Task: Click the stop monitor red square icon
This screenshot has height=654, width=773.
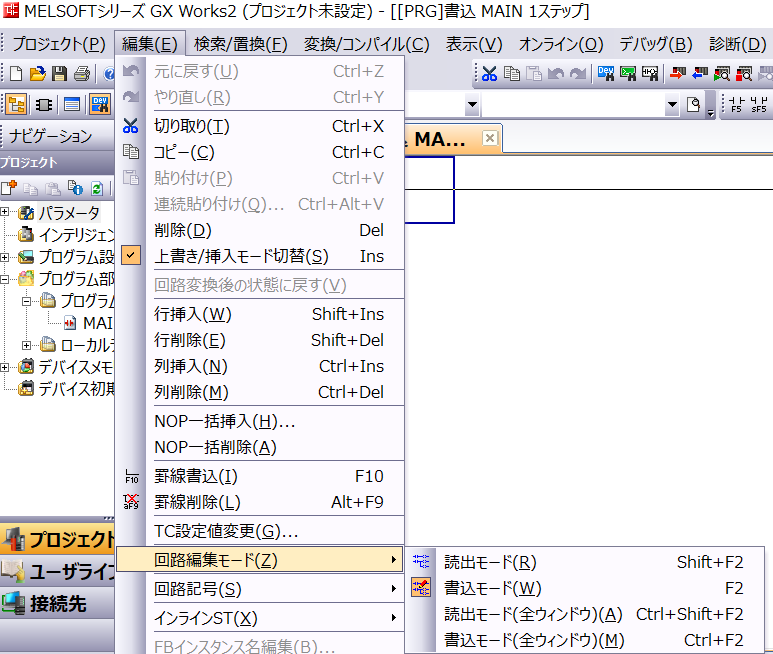Action: pos(744,74)
